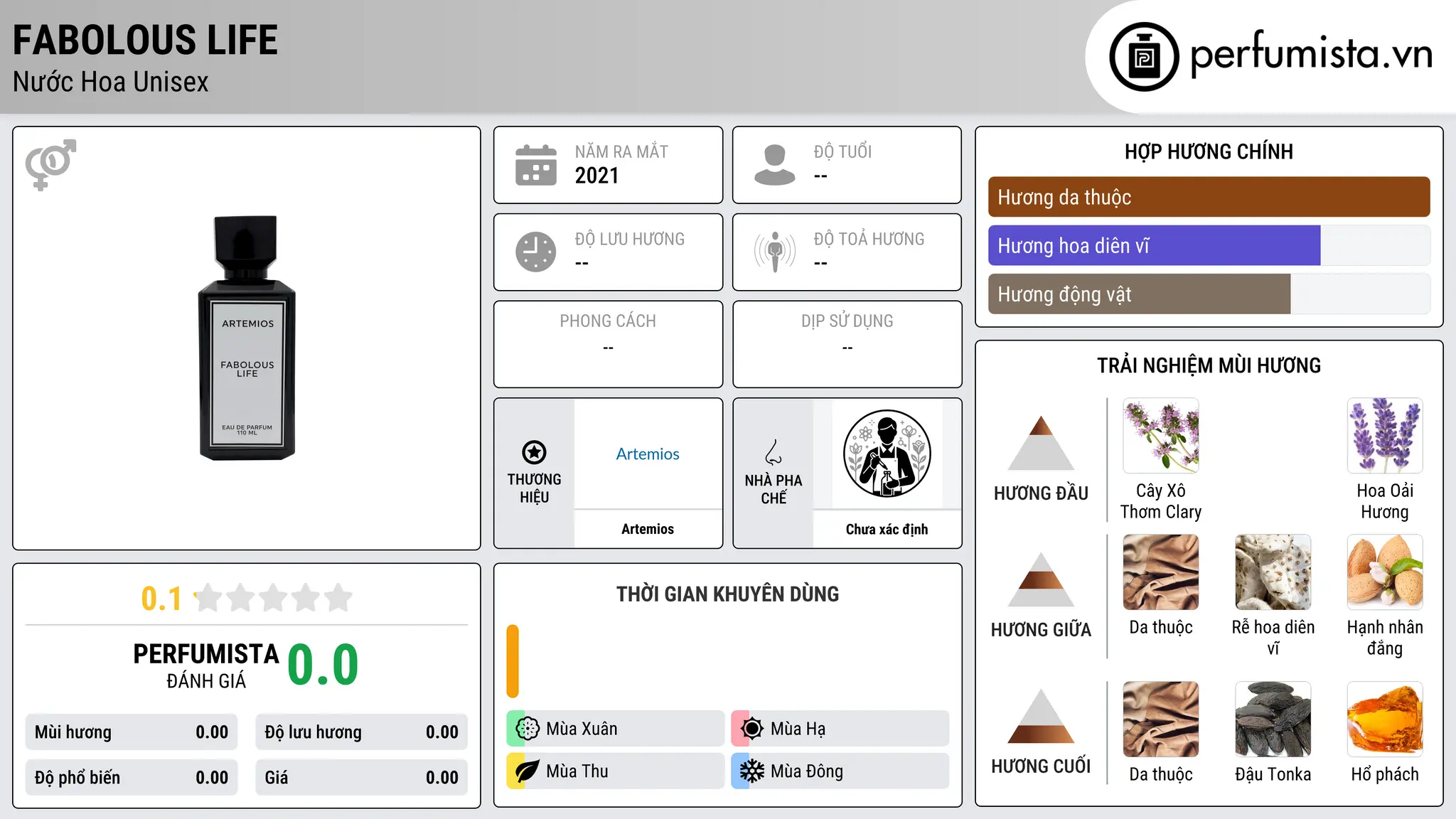
Task: Click the Mùa Hạ sun icon
Action: click(x=752, y=729)
